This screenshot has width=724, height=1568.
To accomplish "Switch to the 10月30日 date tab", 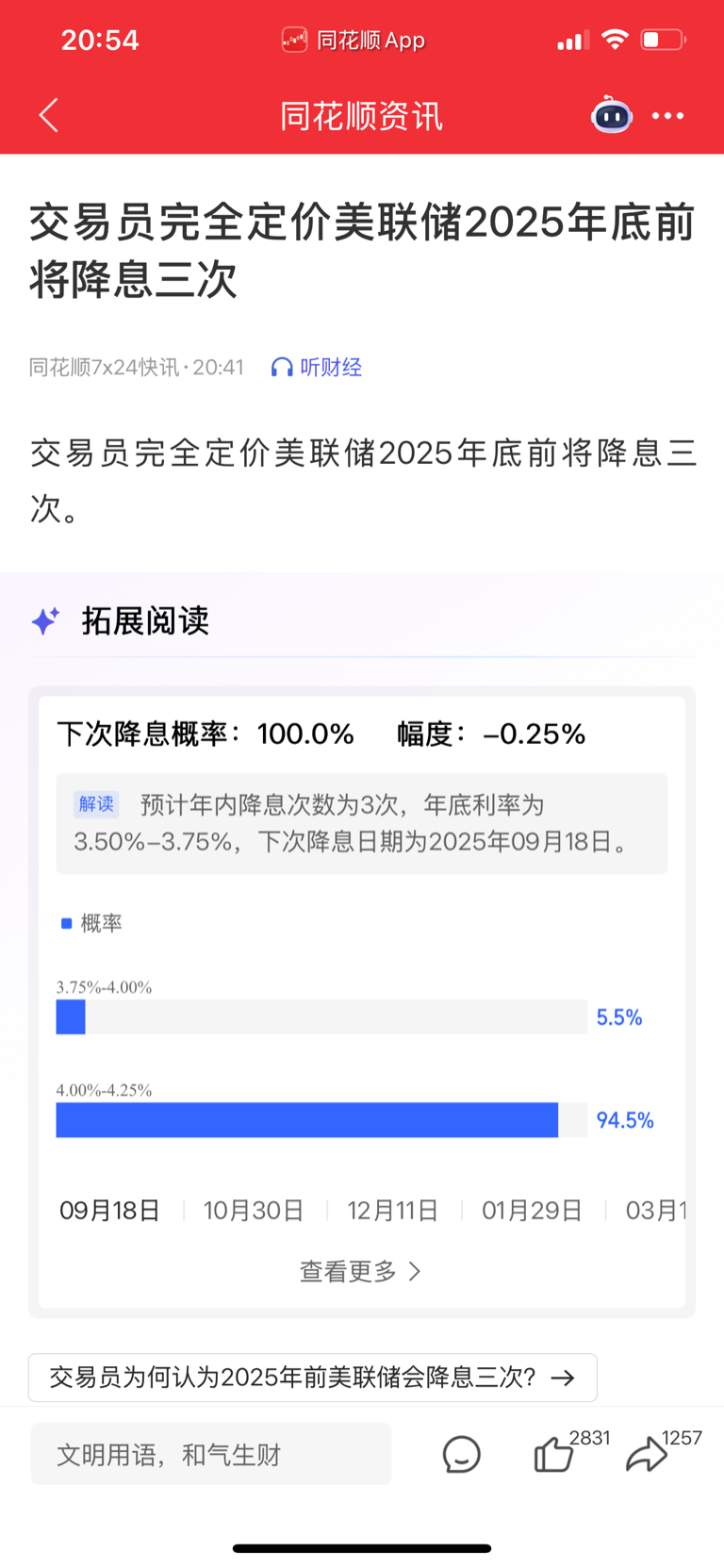I will [x=254, y=1211].
